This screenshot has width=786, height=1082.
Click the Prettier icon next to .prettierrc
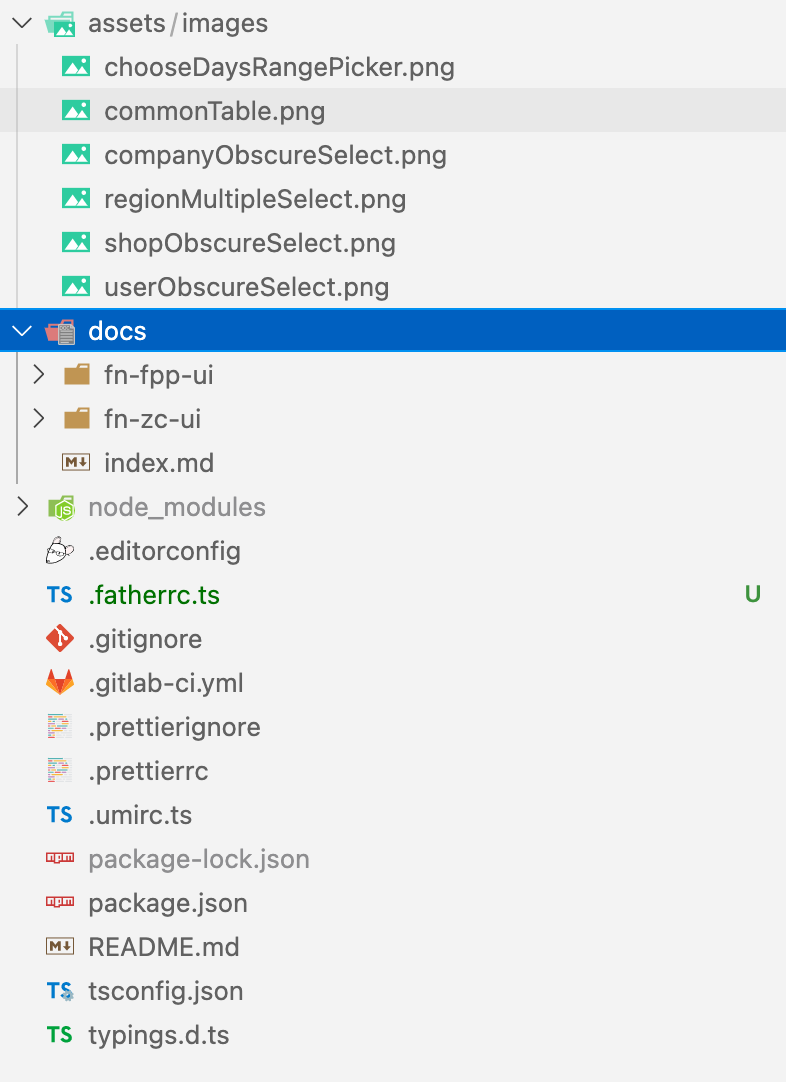[x=61, y=770]
